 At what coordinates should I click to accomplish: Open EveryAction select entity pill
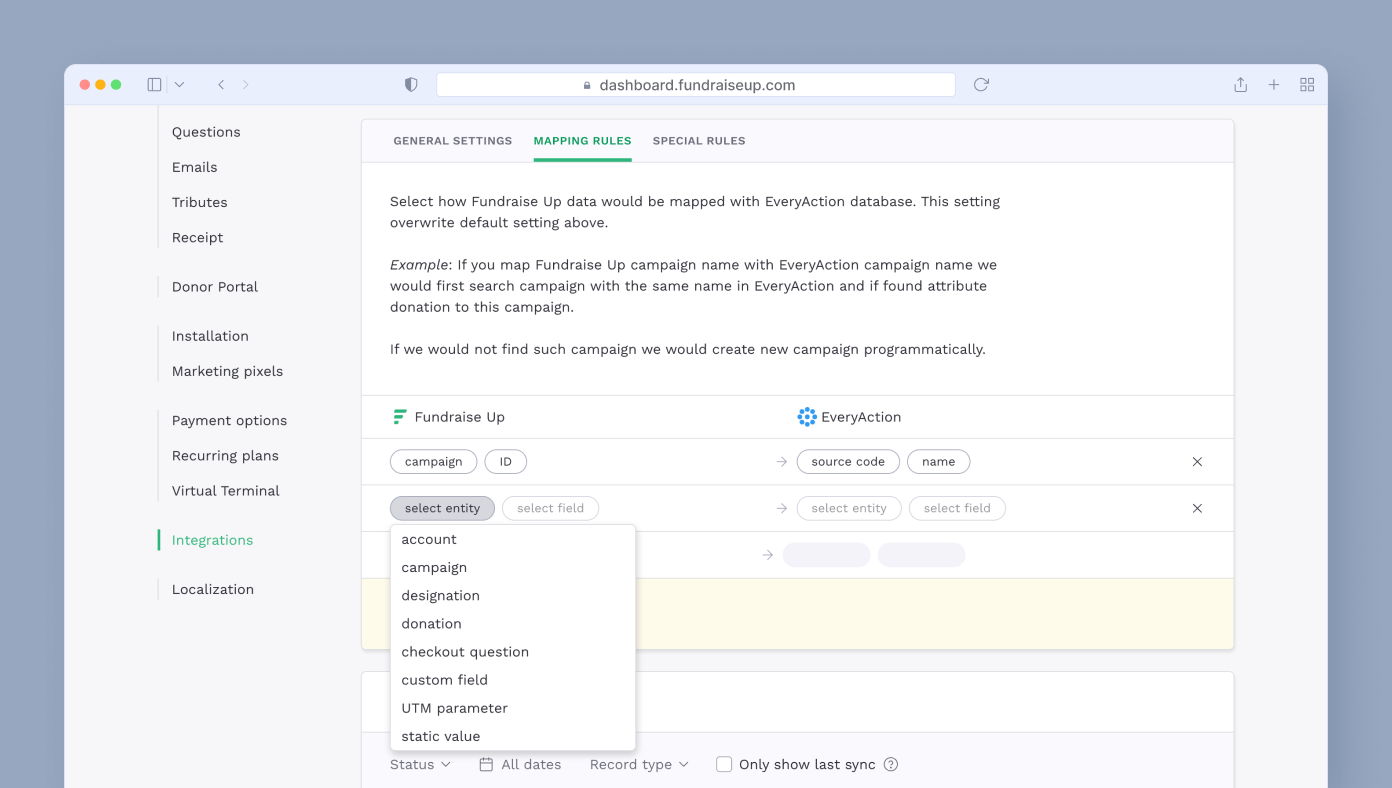coord(849,508)
